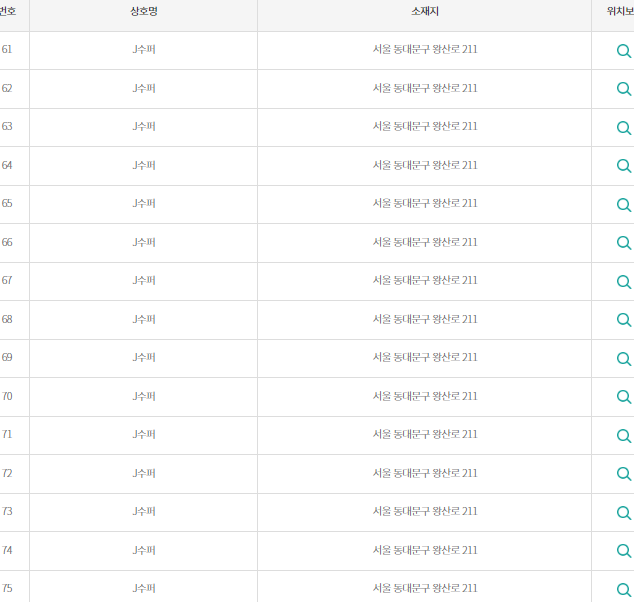
Task: Click address 서울 동대문구 왕산로 211 in row 67
Action: [425, 280]
